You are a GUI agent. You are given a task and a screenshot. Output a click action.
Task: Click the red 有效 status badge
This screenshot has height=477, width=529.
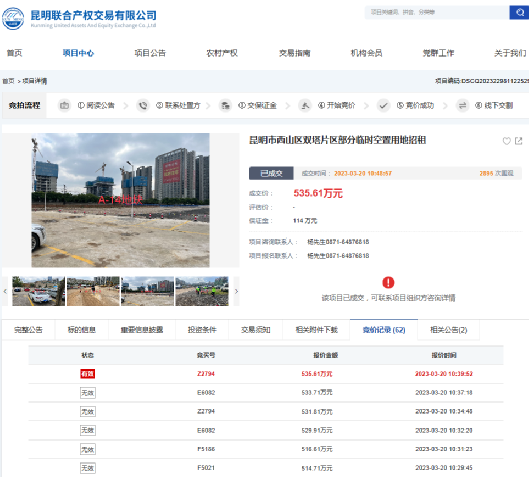(x=87, y=374)
